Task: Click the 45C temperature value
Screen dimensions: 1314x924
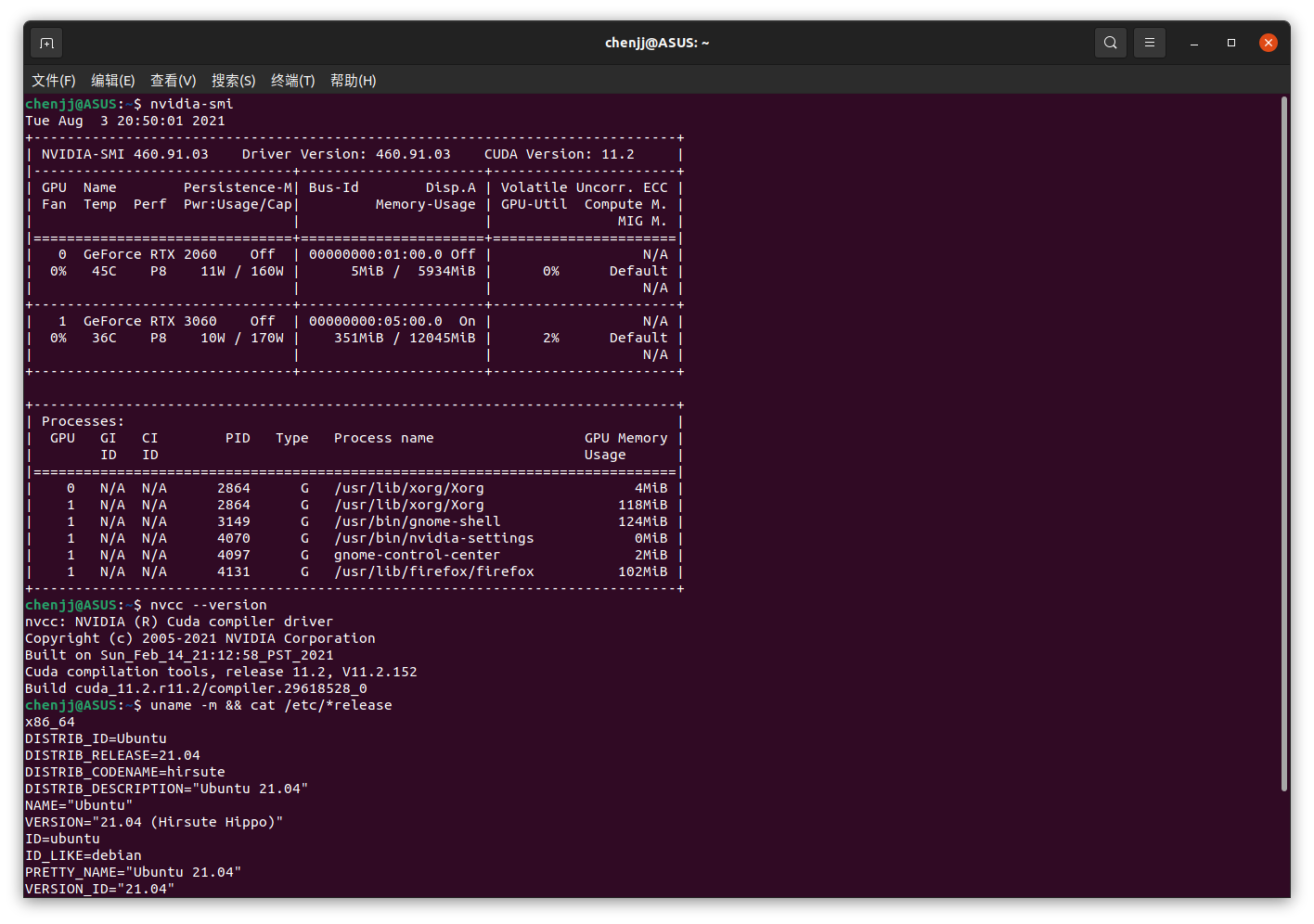Action: [x=104, y=271]
